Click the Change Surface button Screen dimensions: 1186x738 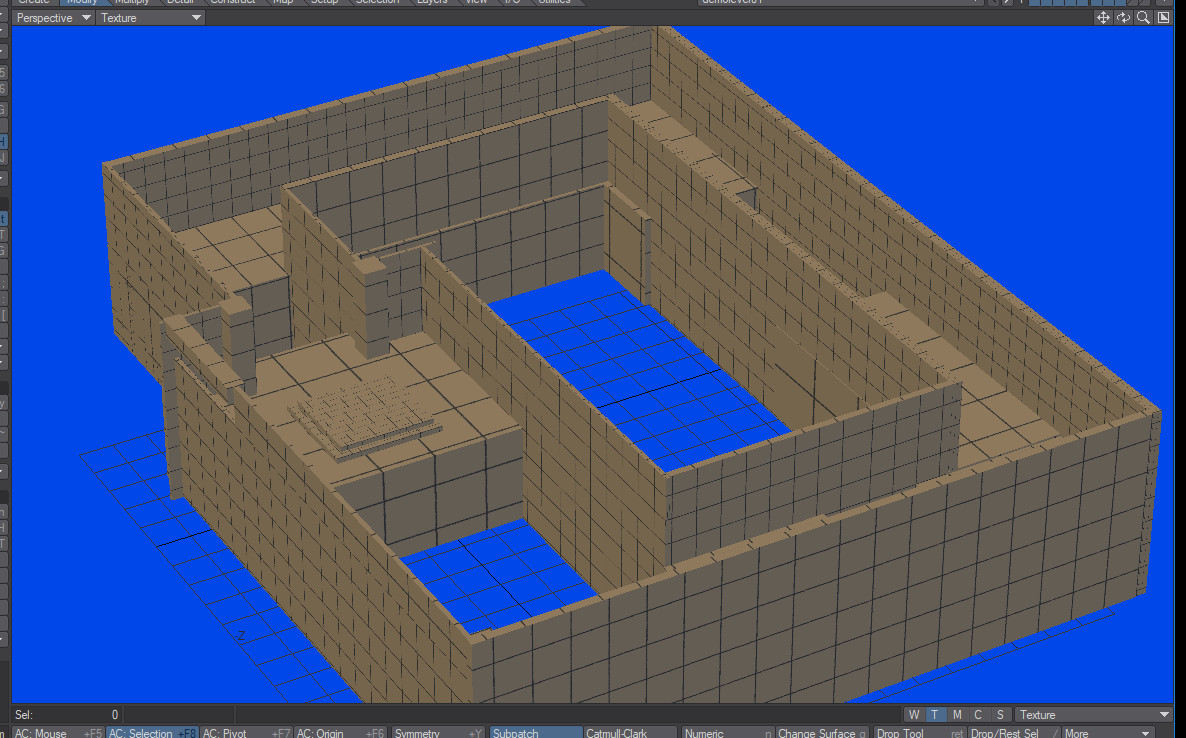[822, 733]
